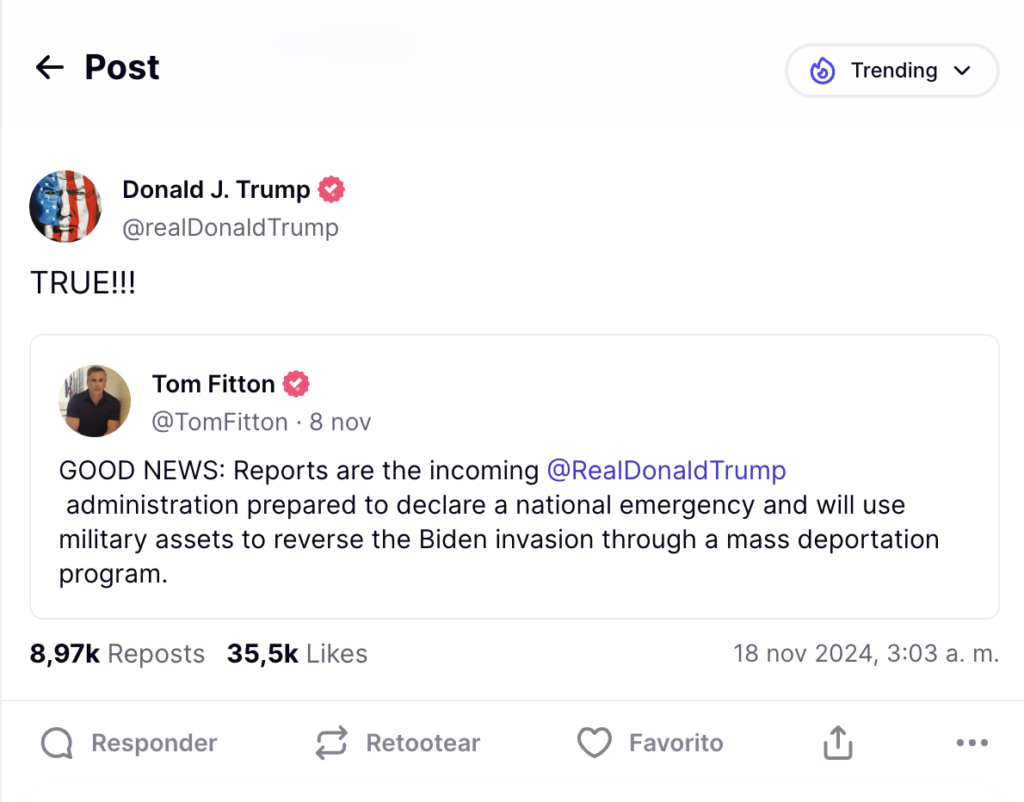1024x802 pixels.
Task: Click the reply speech bubble icon
Action: pos(57,743)
